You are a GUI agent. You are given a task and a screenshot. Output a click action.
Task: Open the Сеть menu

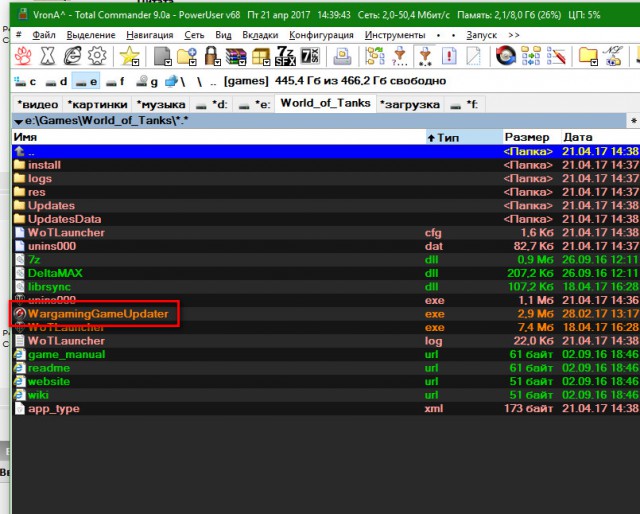[194, 35]
